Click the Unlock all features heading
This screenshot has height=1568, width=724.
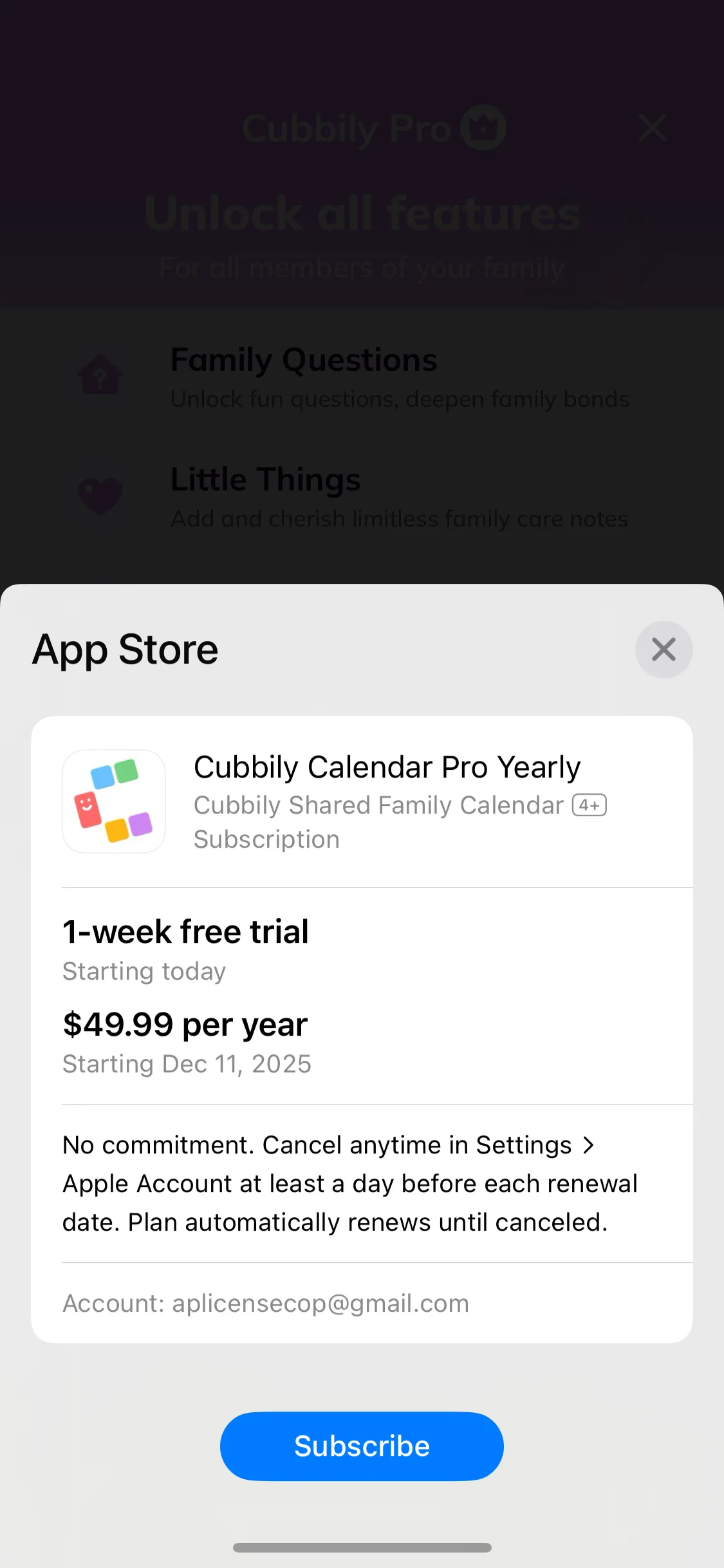[362, 213]
